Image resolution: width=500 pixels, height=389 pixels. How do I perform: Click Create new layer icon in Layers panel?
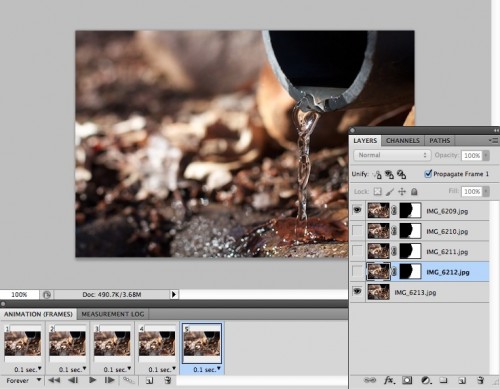click(462, 380)
